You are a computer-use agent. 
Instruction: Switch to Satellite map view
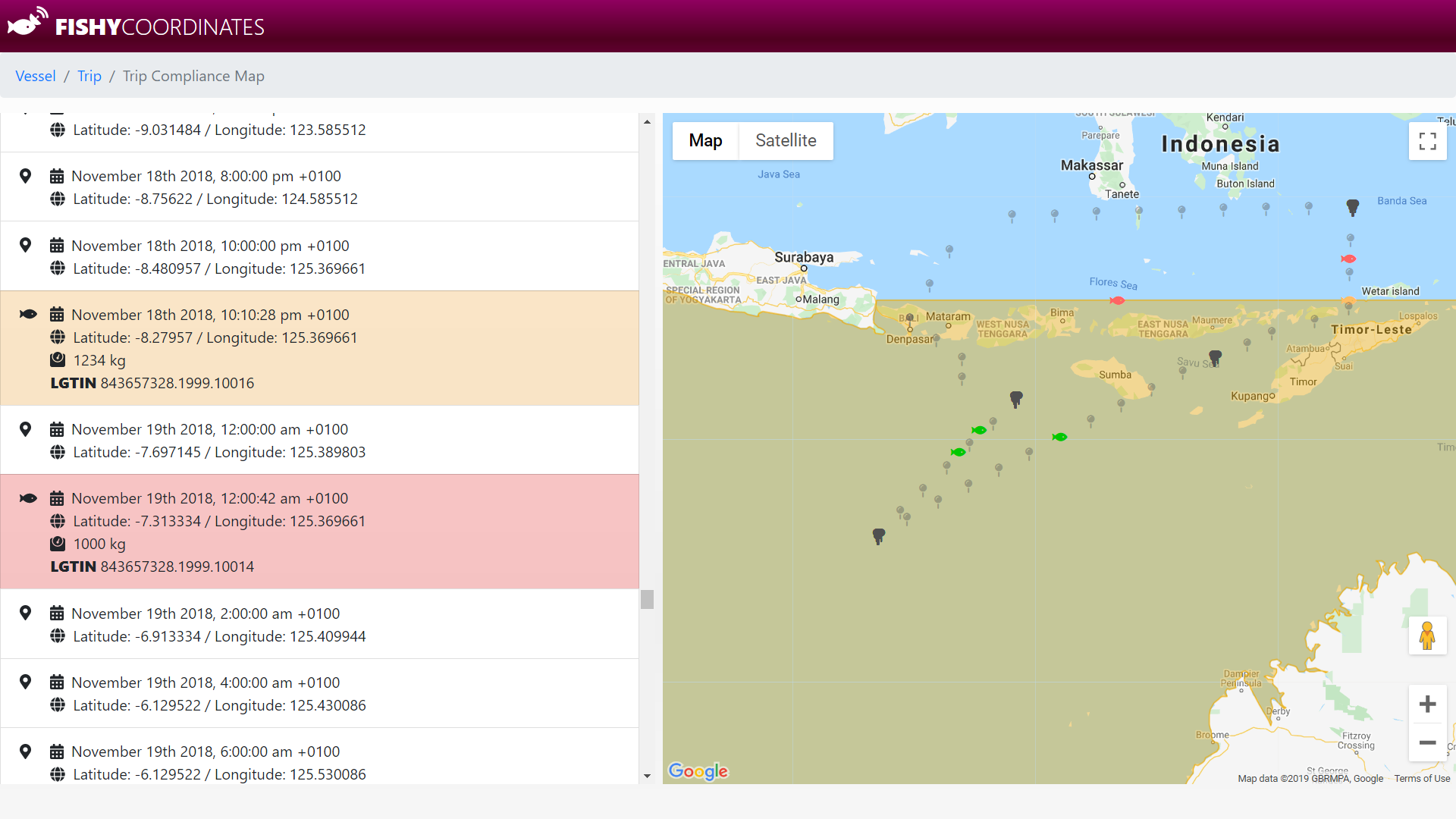click(786, 141)
